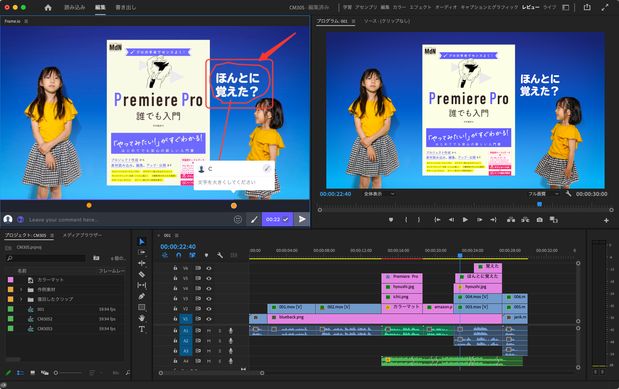Viewport: 619px width, 389px height.
Task: Open the playback resolution dropdown
Action: [x=543, y=194]
